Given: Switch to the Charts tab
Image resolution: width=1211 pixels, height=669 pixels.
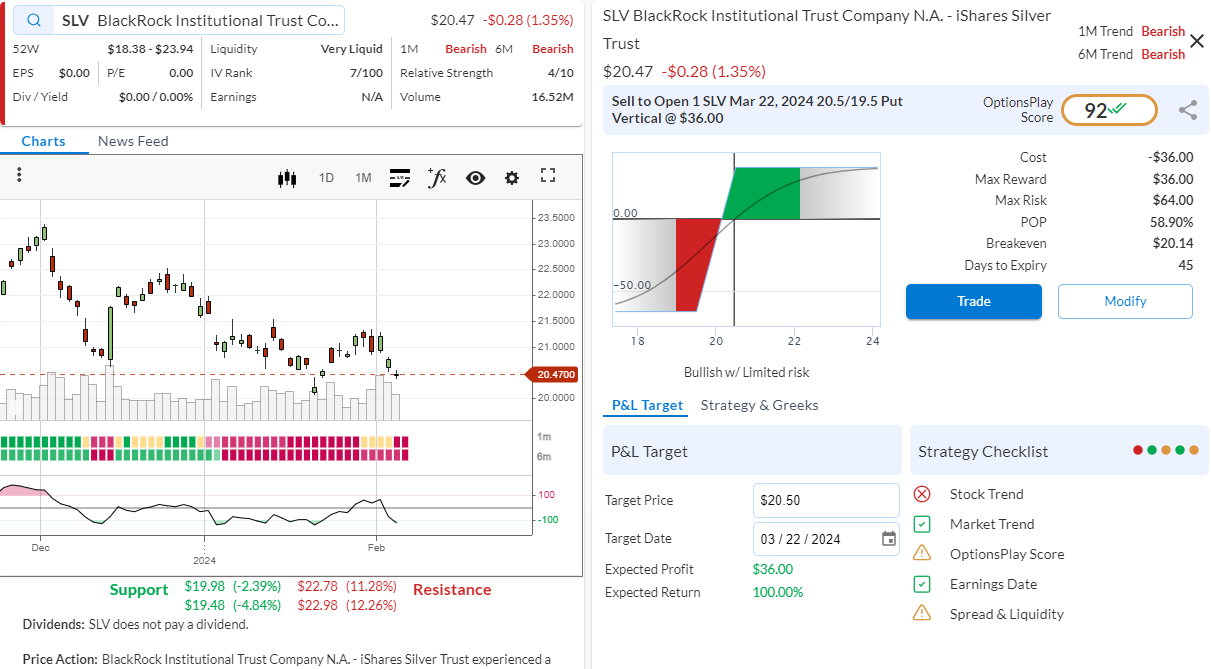Looking at the screenshot, I should coord(43,141).
